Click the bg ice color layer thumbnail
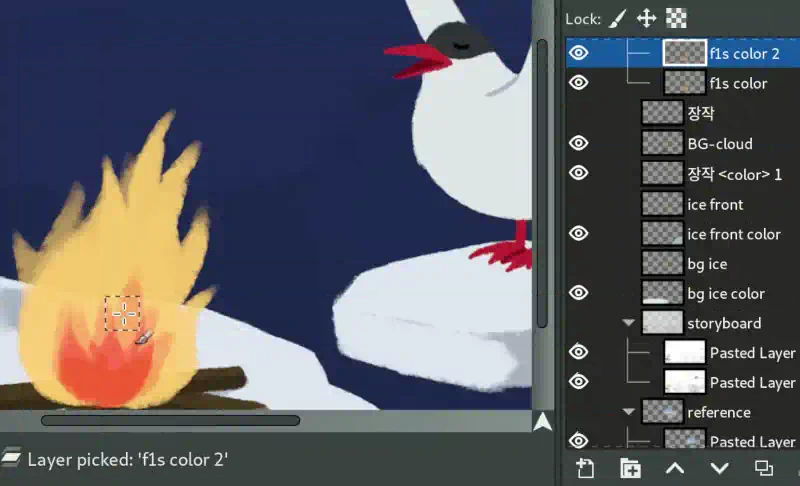The width and height of the screenshot is (800, 486). coord(662,293)
